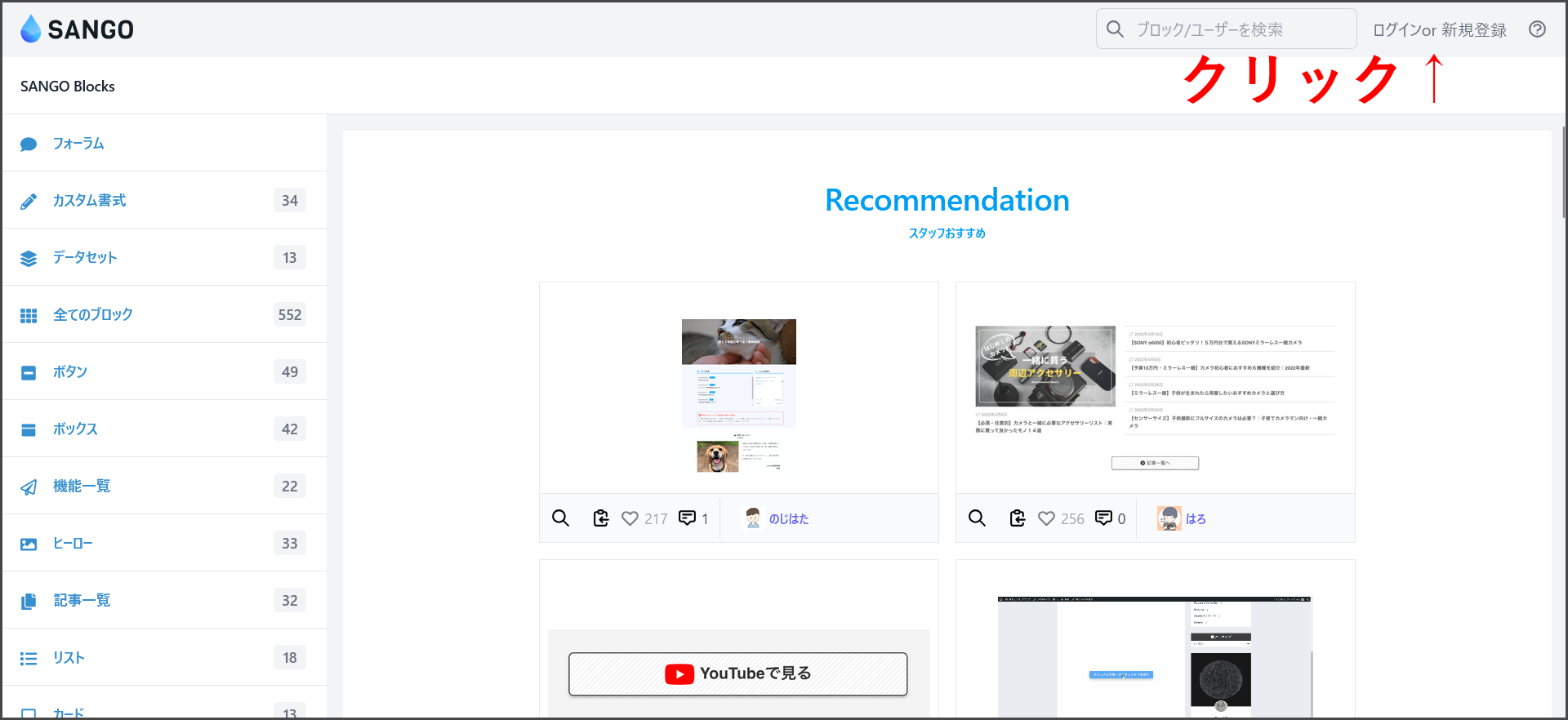Click the ログインor 新規登録 link
This screenshot has width=1568, height=720.
(1439, 30)
